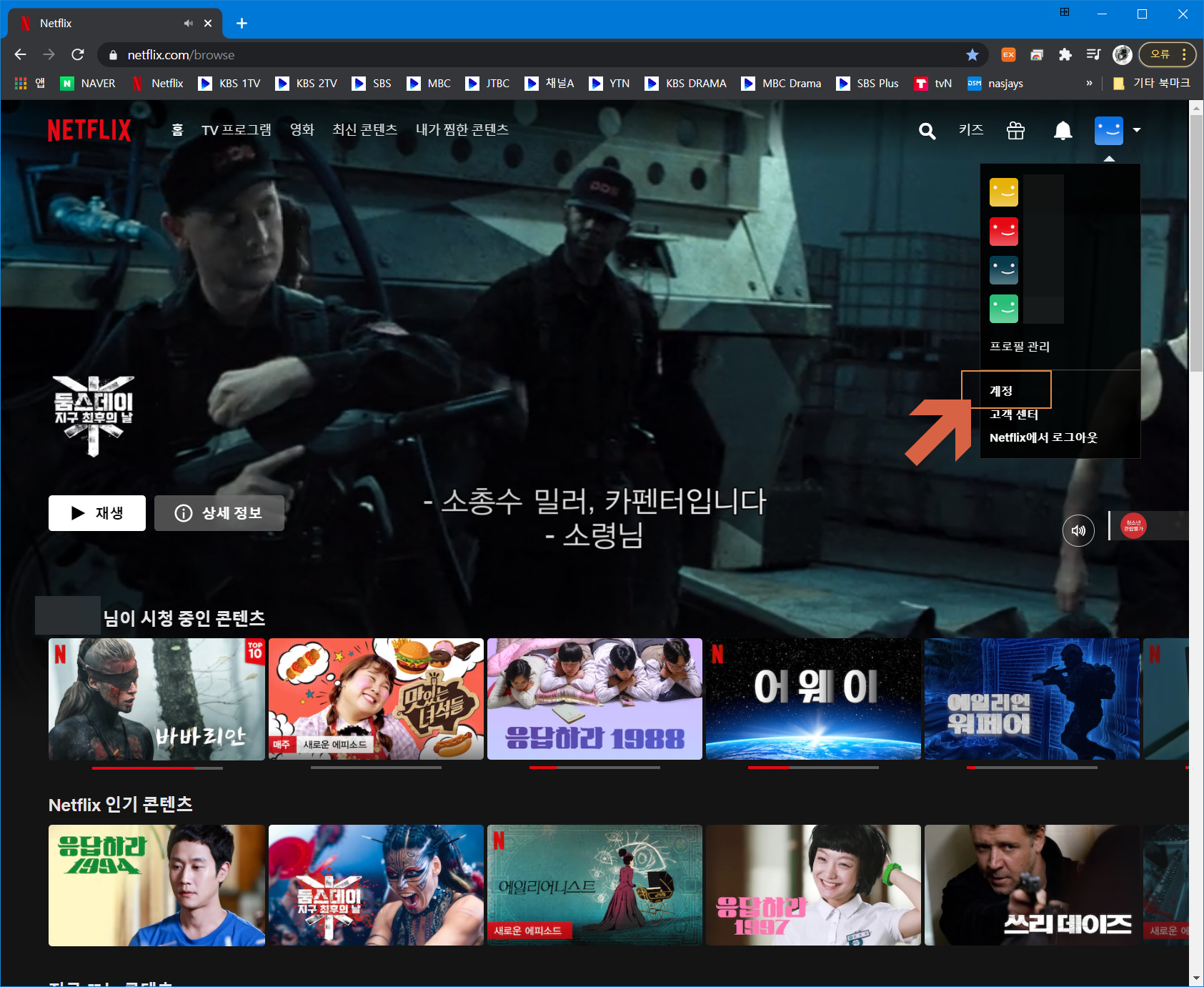The width and height of the screenshot is (1204, 987).
Task: Open the 바바리안 thumbnail
Action: (156, 699)
